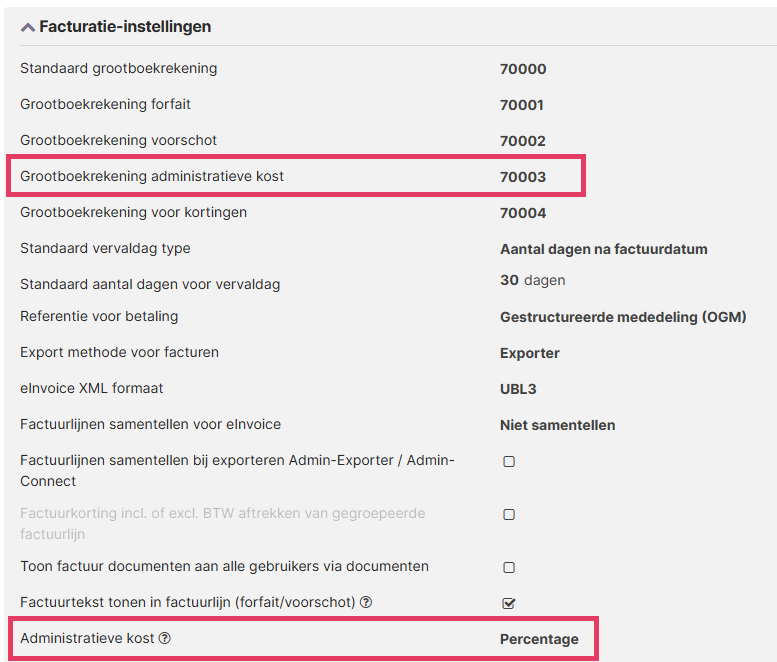The width and height of the screenshot is (777, 662).
Task: Enable Factuurlijnen samentellen bij exporteren checkbox
Action: [509, 462]
